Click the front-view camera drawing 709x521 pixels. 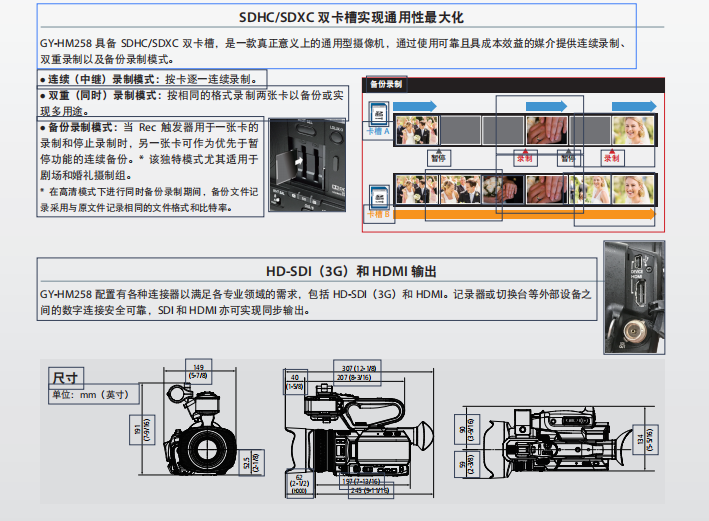pyautogui.click(x=201, y=429)
